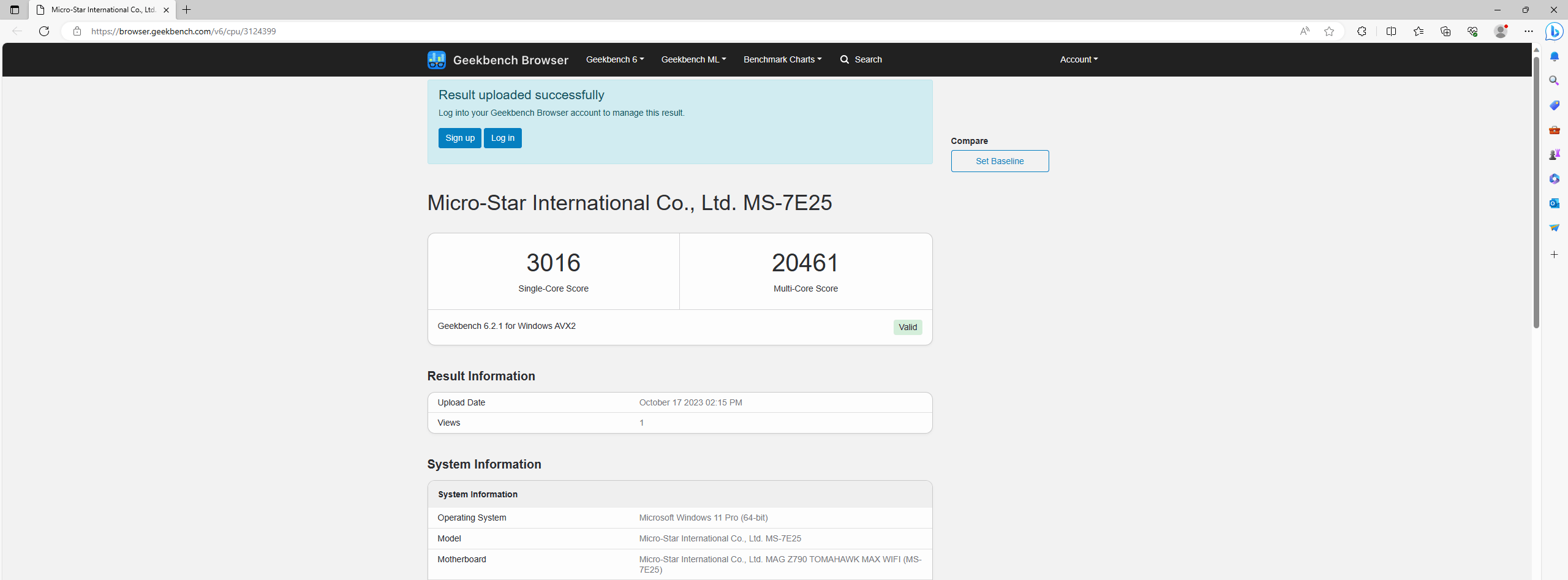The height and width of the screenshot is (580, 1568).
Task: Open the Bing Copilot sidebar icon
Action: tap(1555, 31)
